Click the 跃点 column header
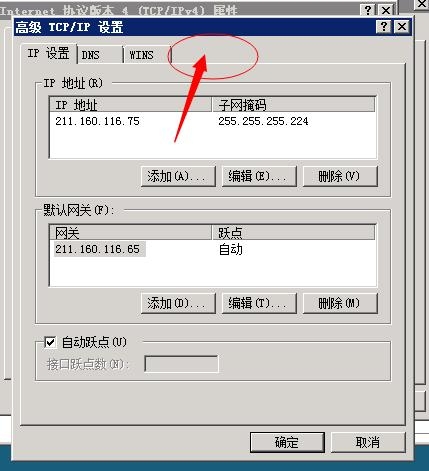 (x=293, y=232)
